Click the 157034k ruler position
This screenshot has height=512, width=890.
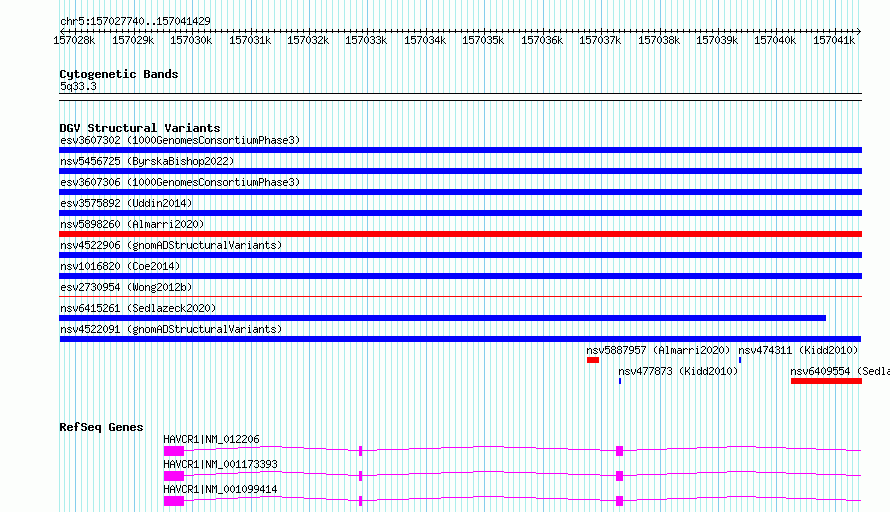click(x=425, y=40)
